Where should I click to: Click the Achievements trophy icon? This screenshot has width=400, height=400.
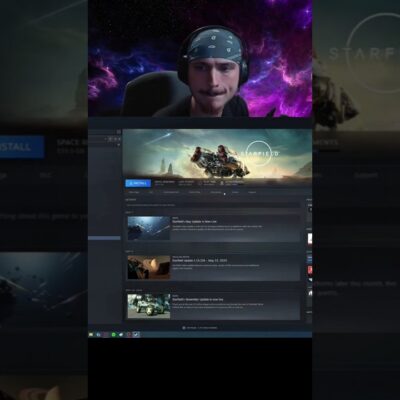click(x=222, y=183)
